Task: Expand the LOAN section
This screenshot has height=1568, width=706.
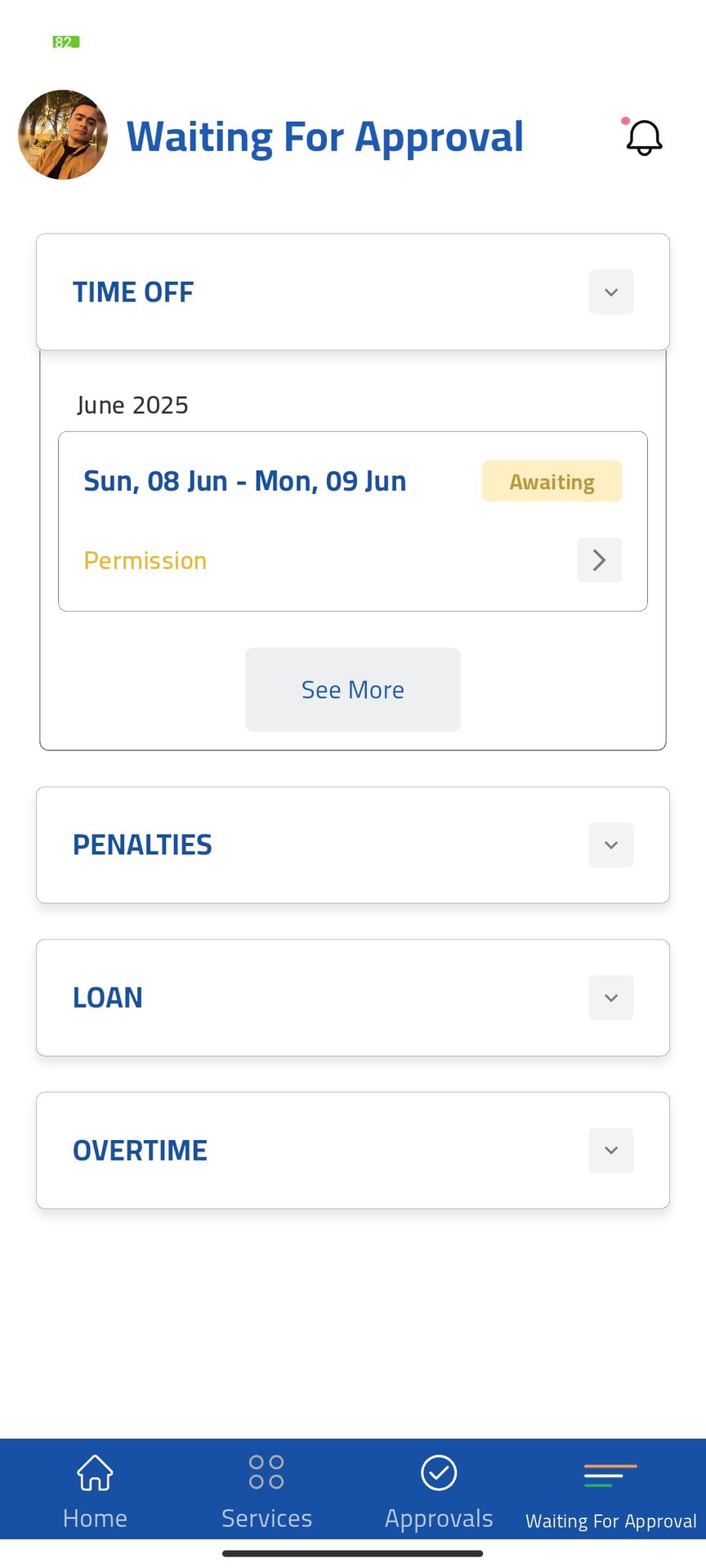Action: pyautogui.click(x=610, y=998)
